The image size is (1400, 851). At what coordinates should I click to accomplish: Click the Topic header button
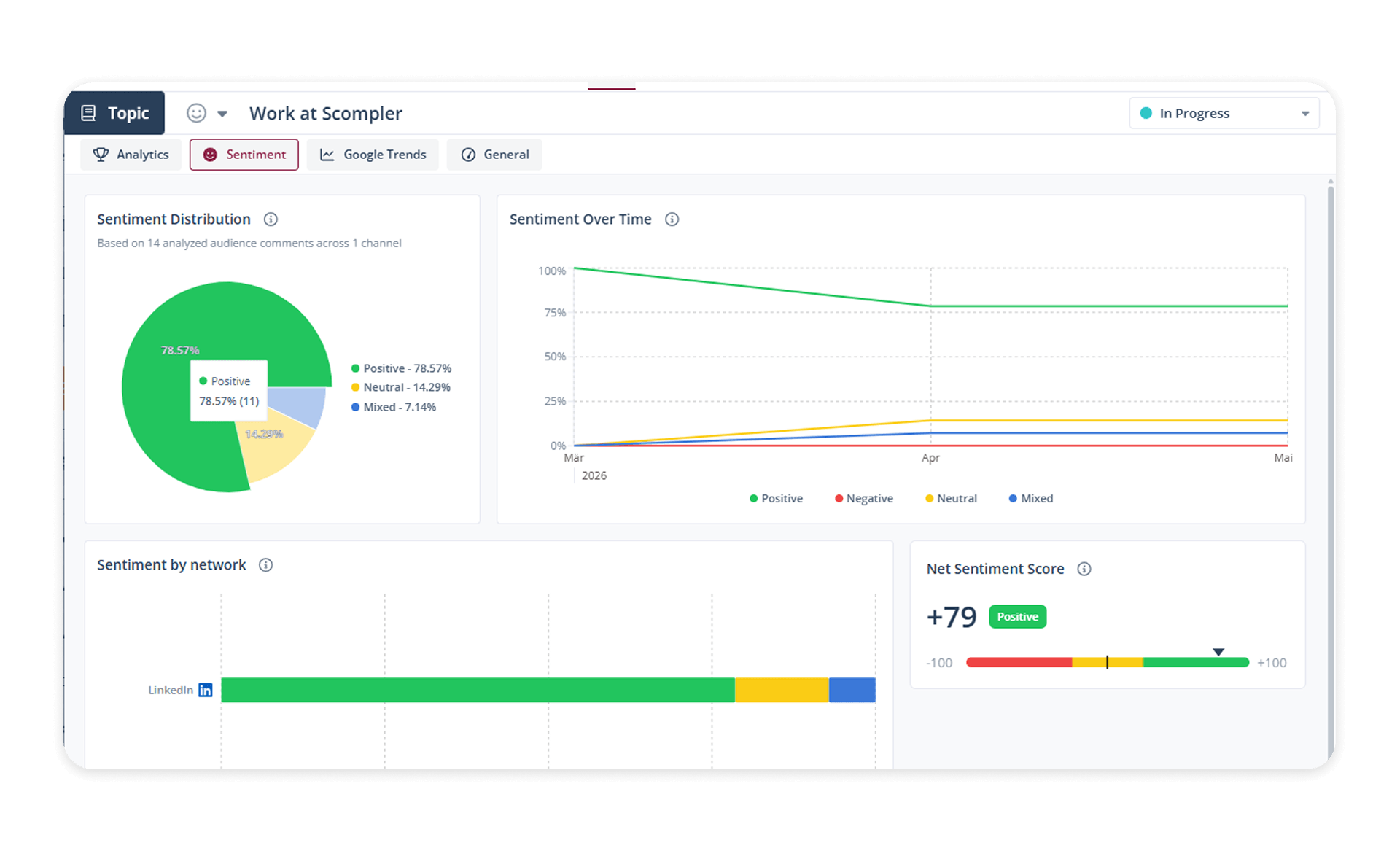pyautogui.click(x=114, y=113)
